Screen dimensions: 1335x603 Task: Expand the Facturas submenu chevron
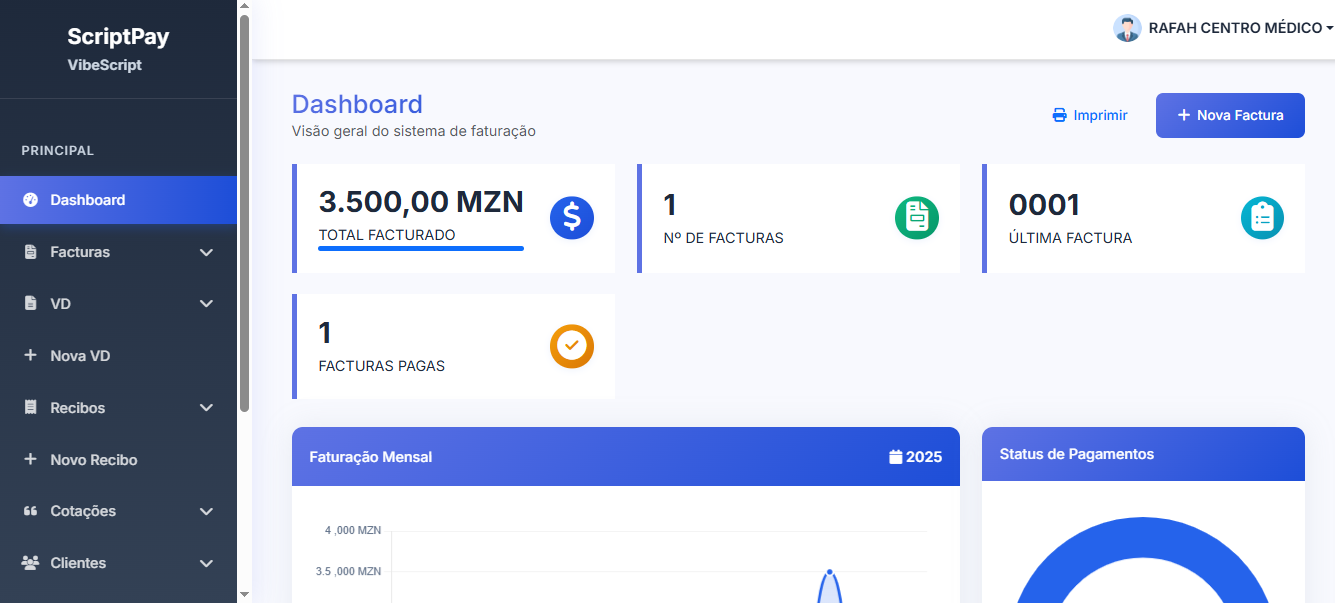click(206, 252)
